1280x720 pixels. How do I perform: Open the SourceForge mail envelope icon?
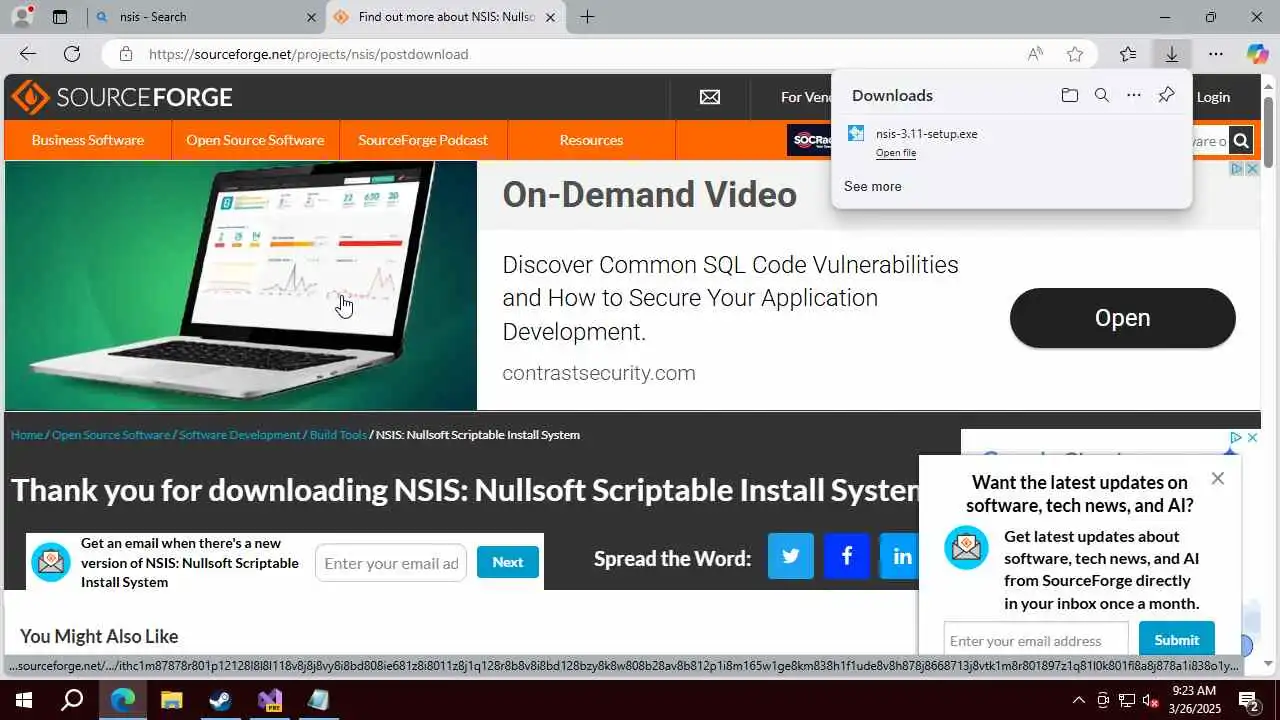point(710,97)
